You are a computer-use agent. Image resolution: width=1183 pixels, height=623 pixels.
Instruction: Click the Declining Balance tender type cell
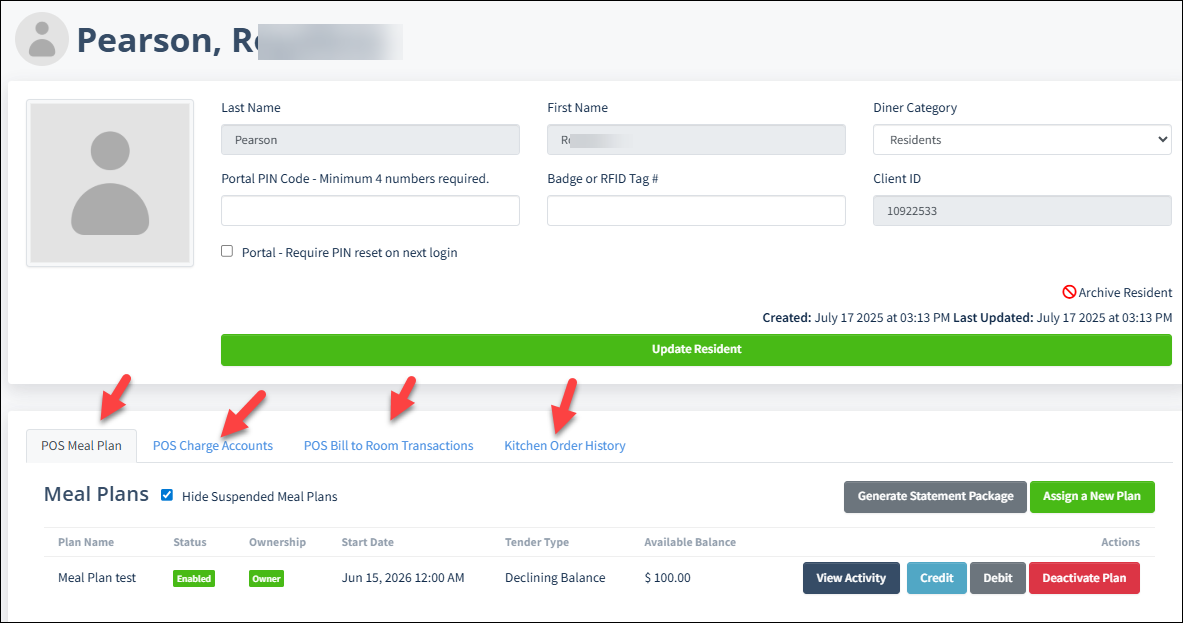555,578
